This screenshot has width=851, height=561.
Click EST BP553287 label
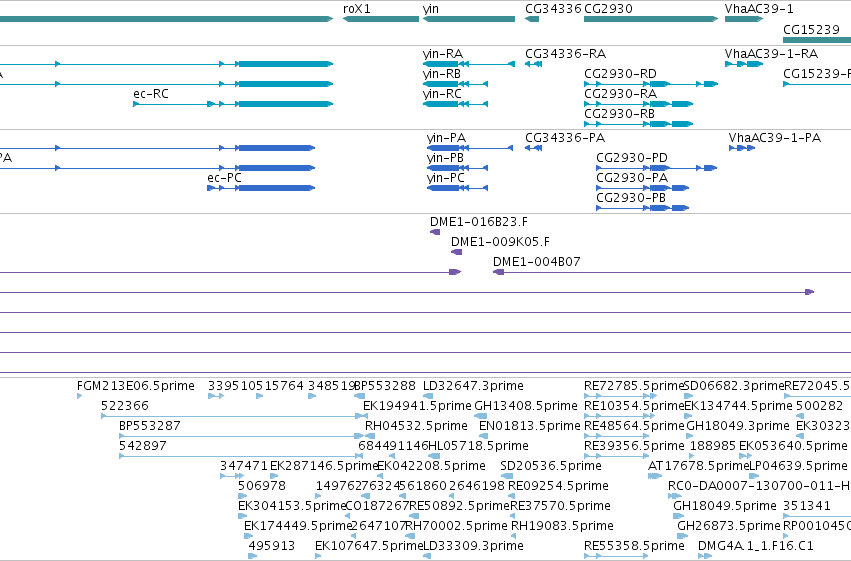[x=150, y=426]
